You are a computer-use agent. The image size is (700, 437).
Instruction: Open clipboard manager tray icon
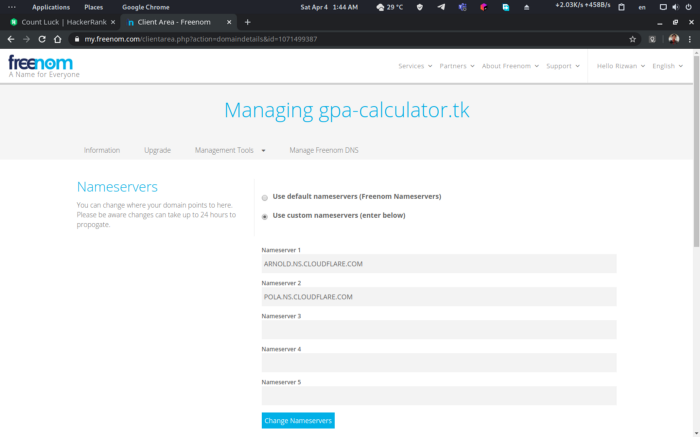621,7
